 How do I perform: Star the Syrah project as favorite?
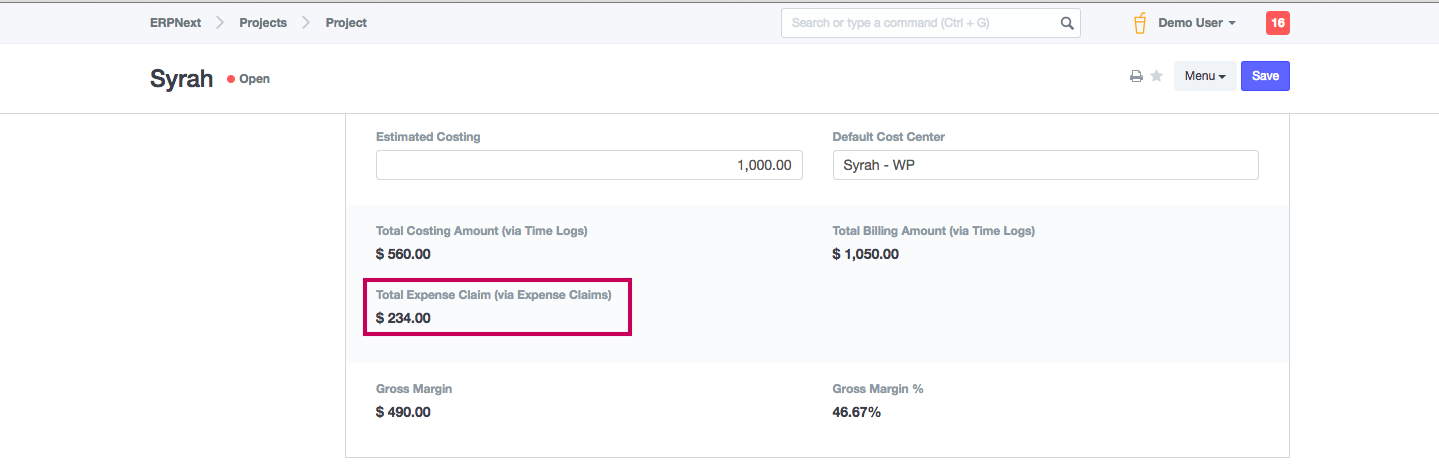(x=1156, y=77)
